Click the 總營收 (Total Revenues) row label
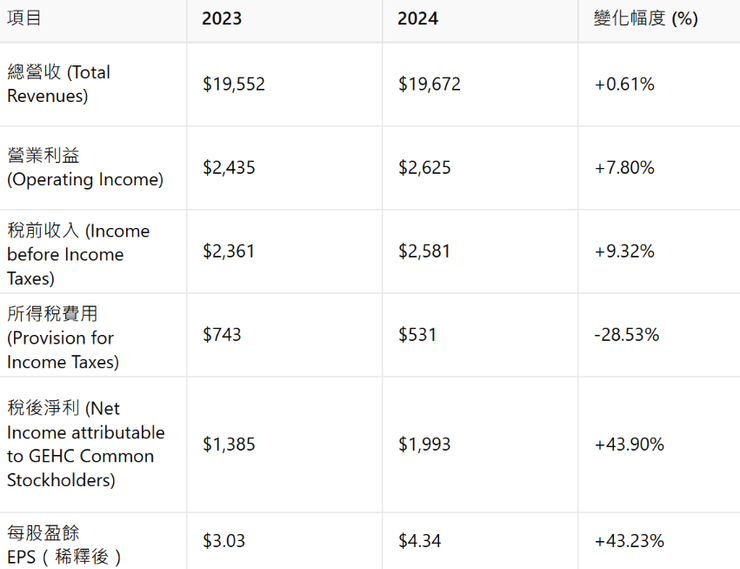The width and height of the screenshot is (740, 569). [59, 84]
